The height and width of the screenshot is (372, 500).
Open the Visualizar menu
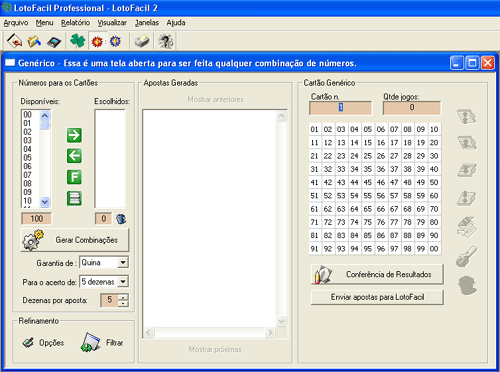coord(112,23)
